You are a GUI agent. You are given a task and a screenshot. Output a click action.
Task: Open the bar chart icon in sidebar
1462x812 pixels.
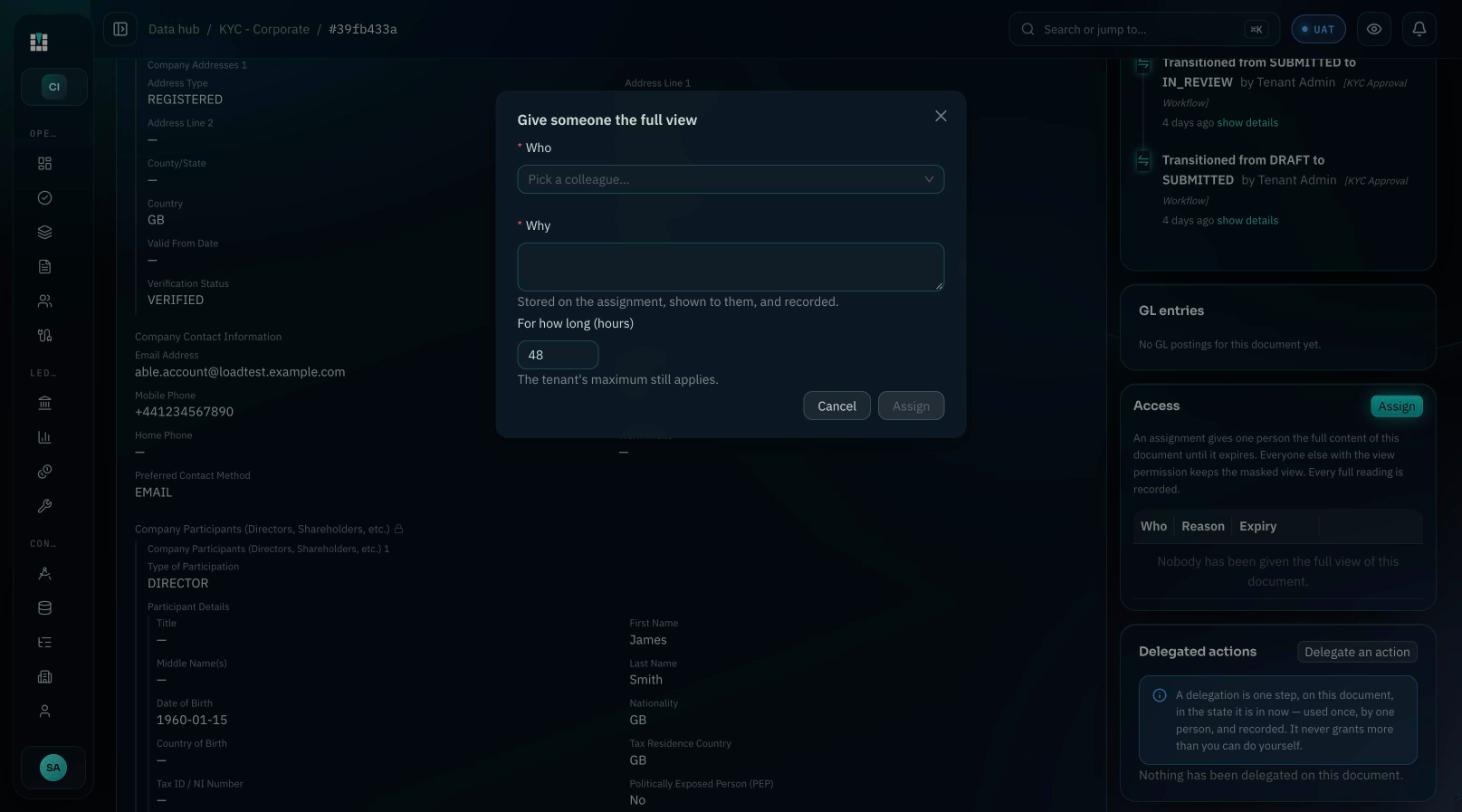(44, 438)
